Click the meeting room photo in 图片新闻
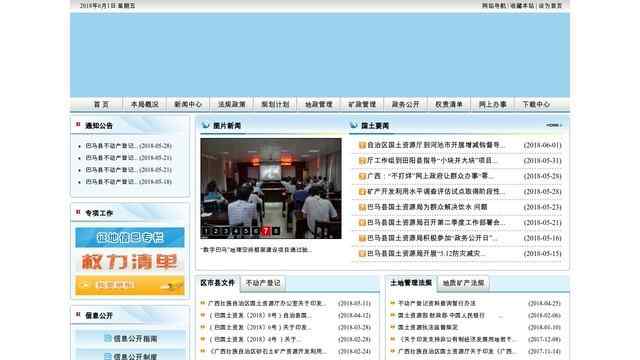Screen dimensions: 640x360 [x=271, y=188]
